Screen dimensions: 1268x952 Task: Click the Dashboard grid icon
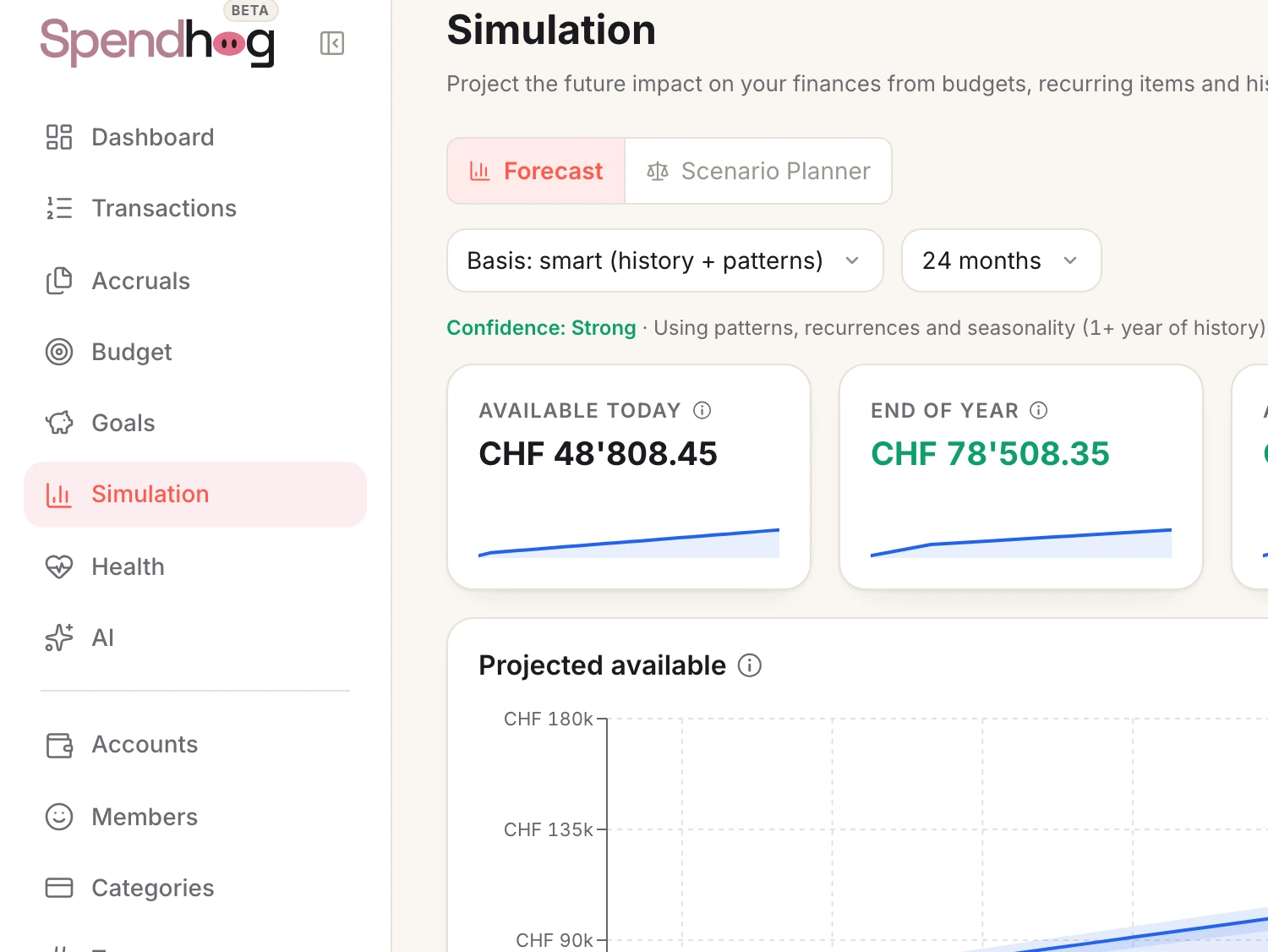tap(59, 137)
